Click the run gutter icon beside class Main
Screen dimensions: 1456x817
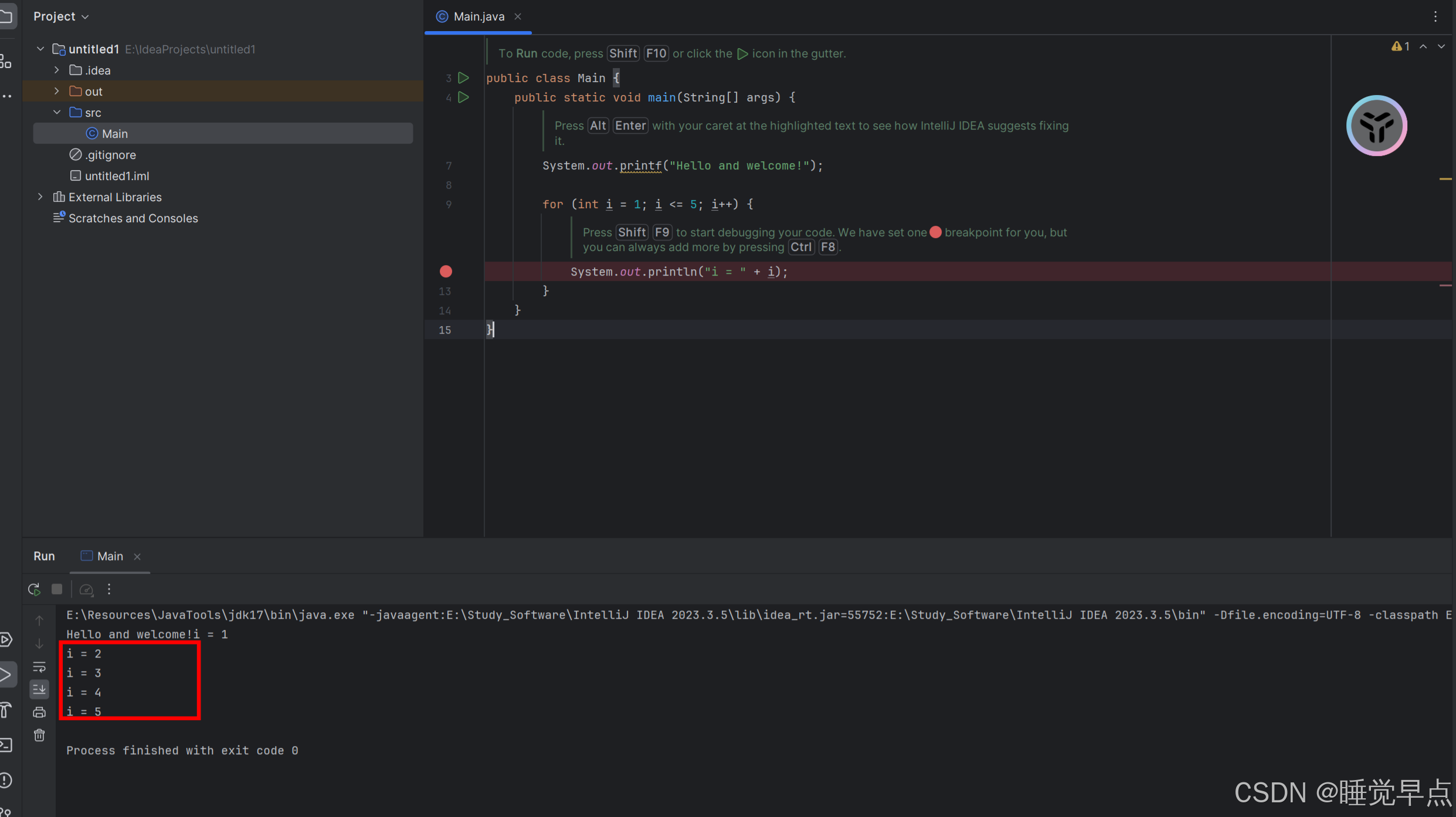(463, 78)
